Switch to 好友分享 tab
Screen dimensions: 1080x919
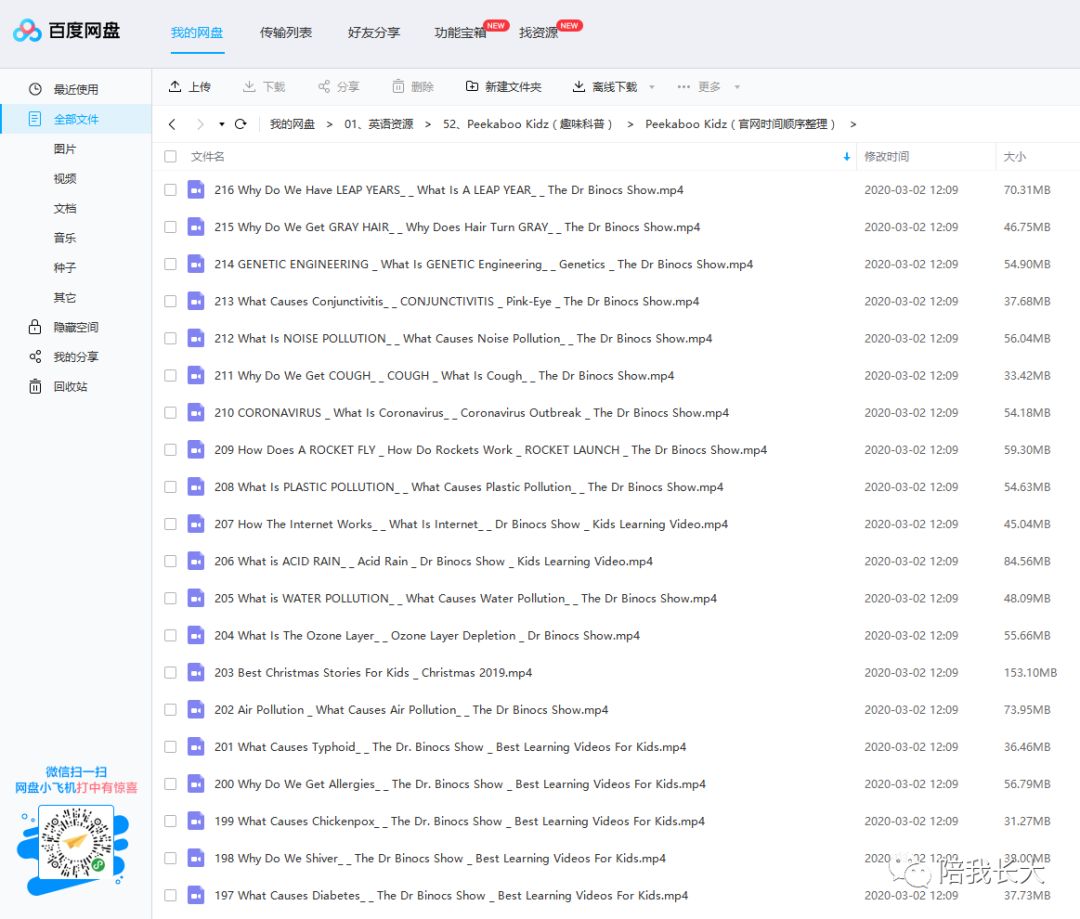tap(374, 32)
